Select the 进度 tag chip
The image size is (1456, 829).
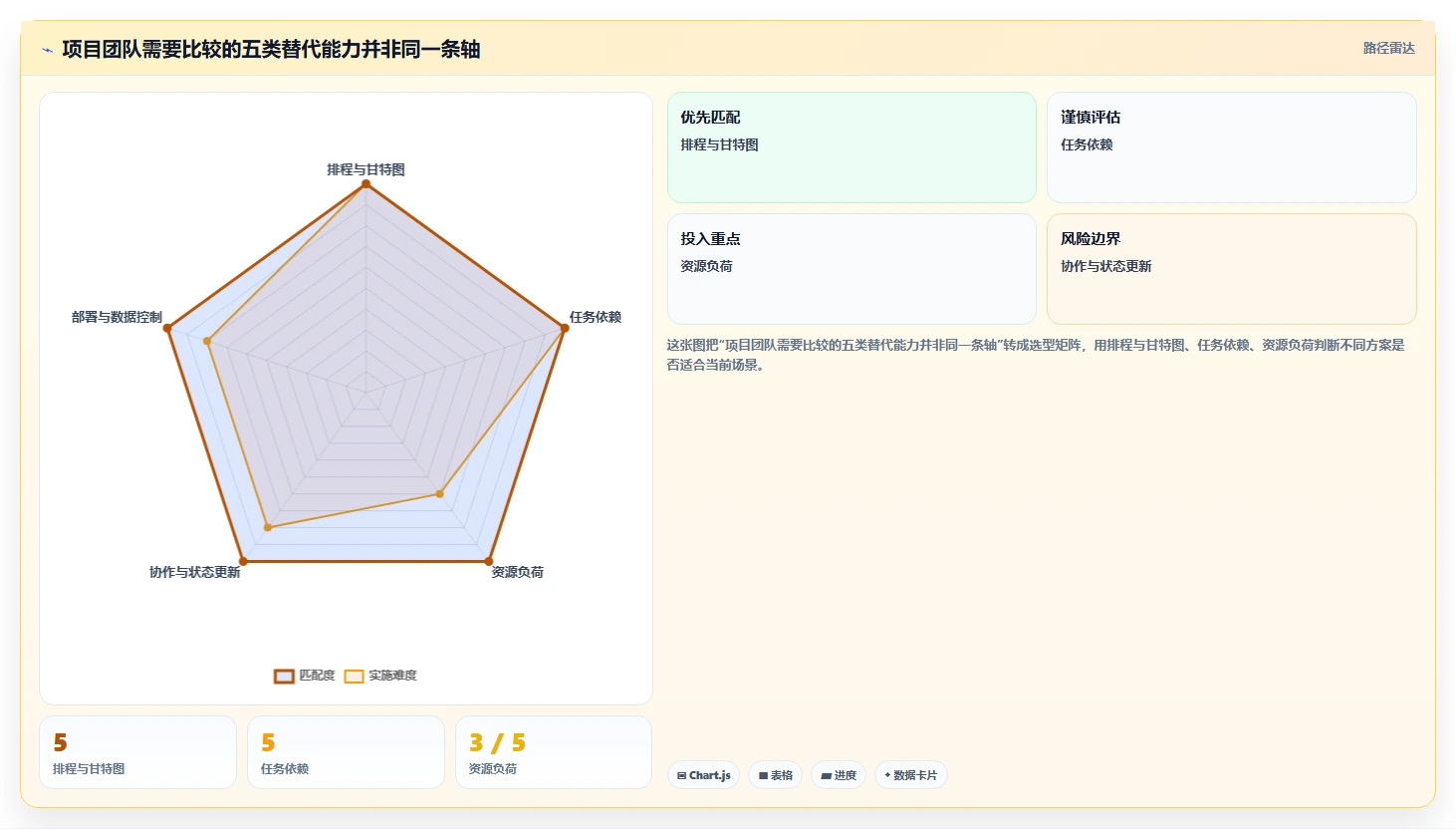(x=839, y=775)
